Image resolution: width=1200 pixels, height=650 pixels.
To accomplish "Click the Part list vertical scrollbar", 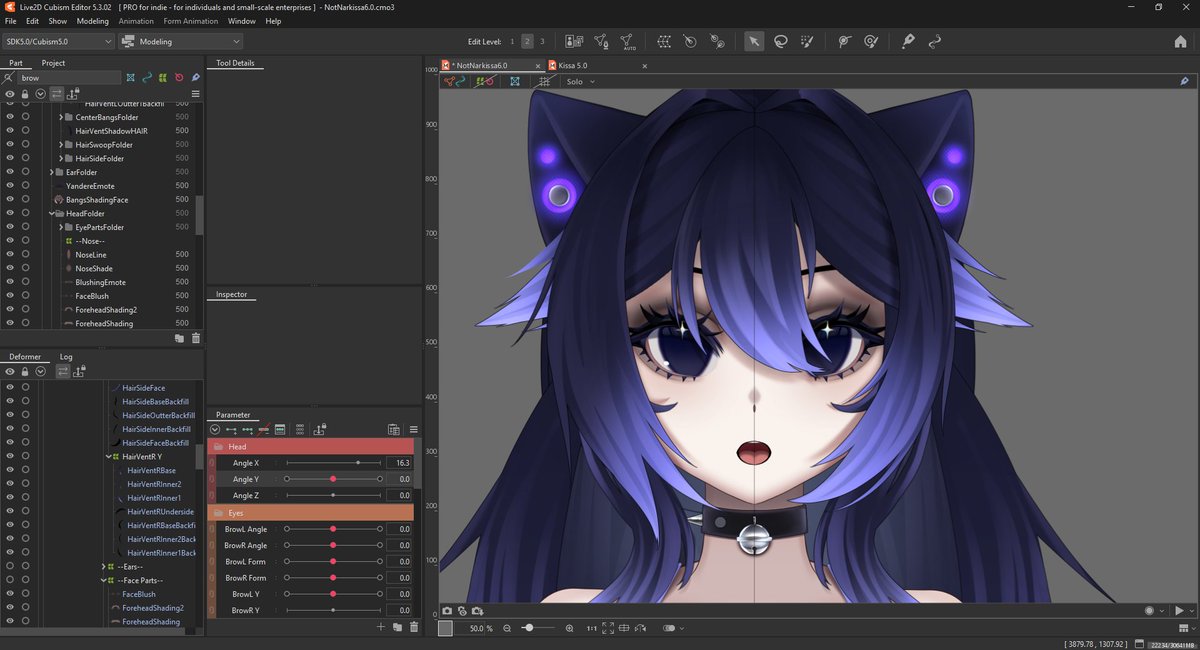I will 200,213.
